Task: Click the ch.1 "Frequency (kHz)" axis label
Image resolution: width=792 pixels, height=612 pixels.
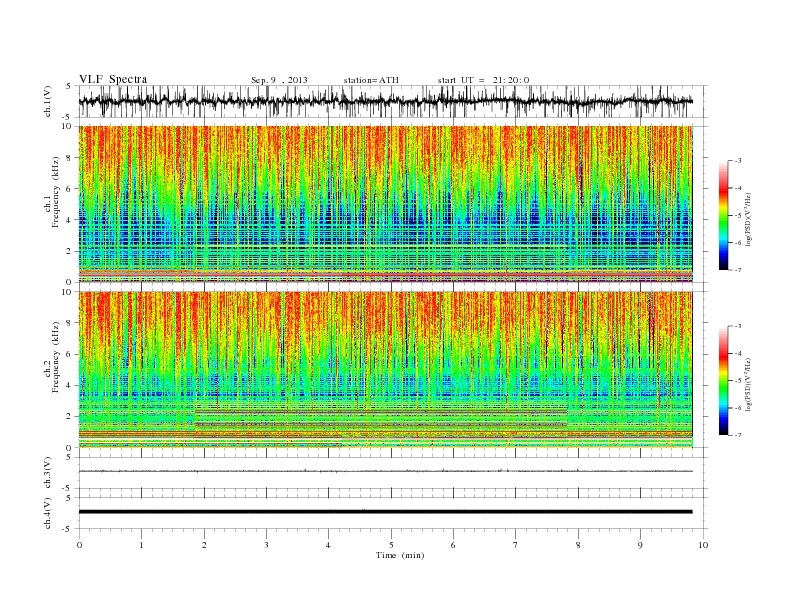Action: [55, 192]
